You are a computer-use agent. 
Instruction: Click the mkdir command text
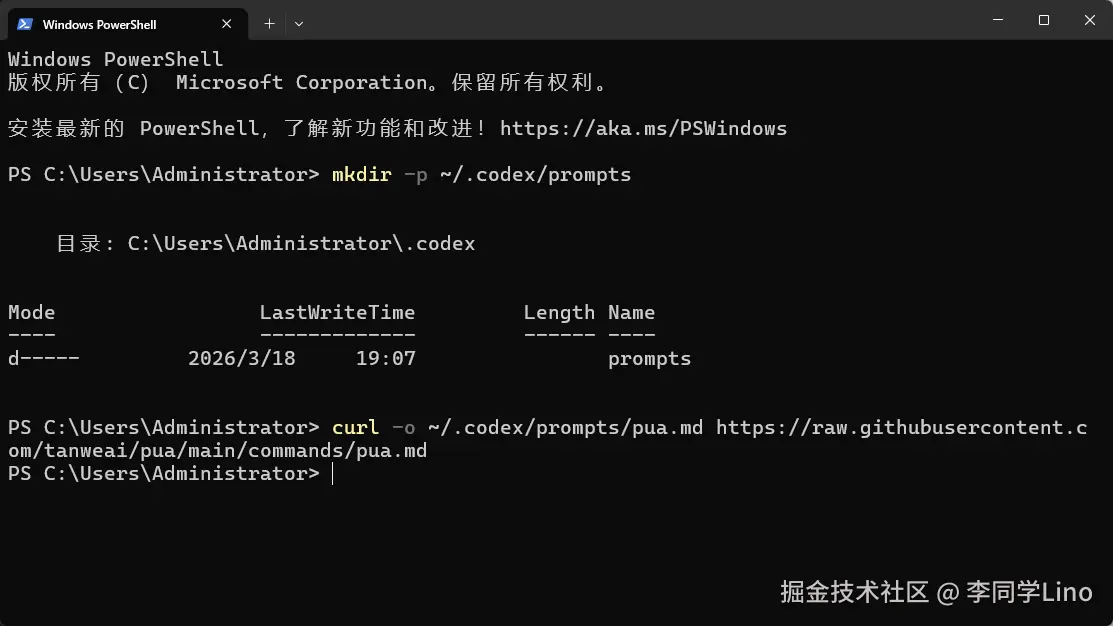pyautogui.click(x=361, y=174)
